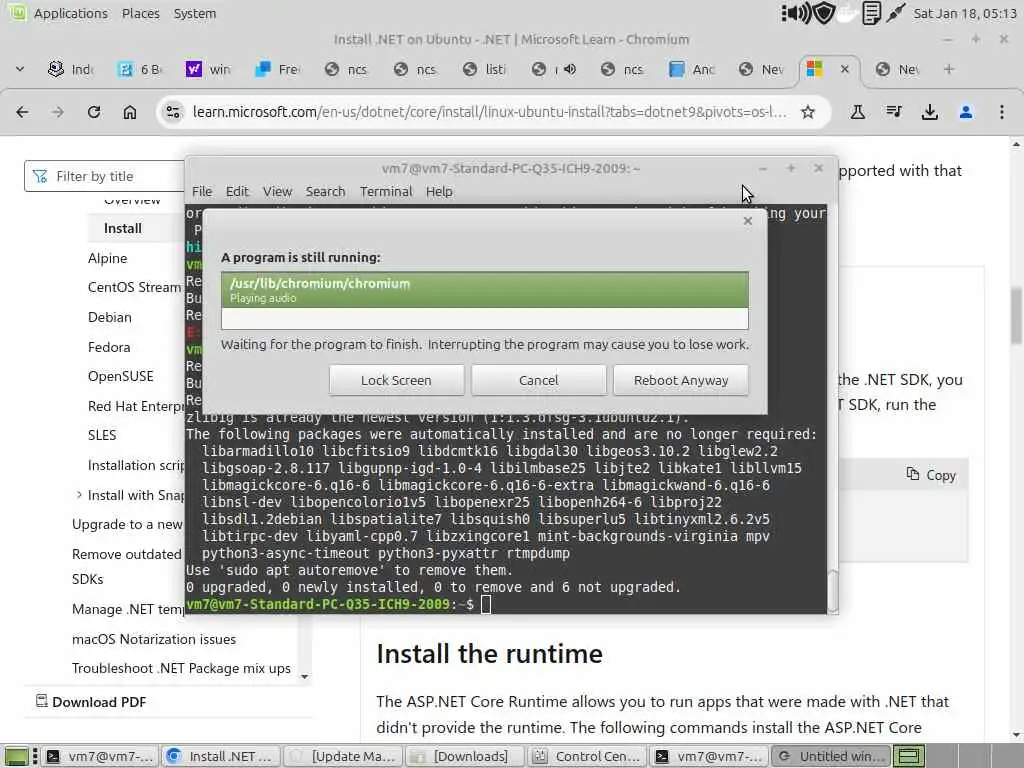Screen dimensions: 1024x768
Task: Open media controls icon in toolbar
Action: [x=894, y=112]
